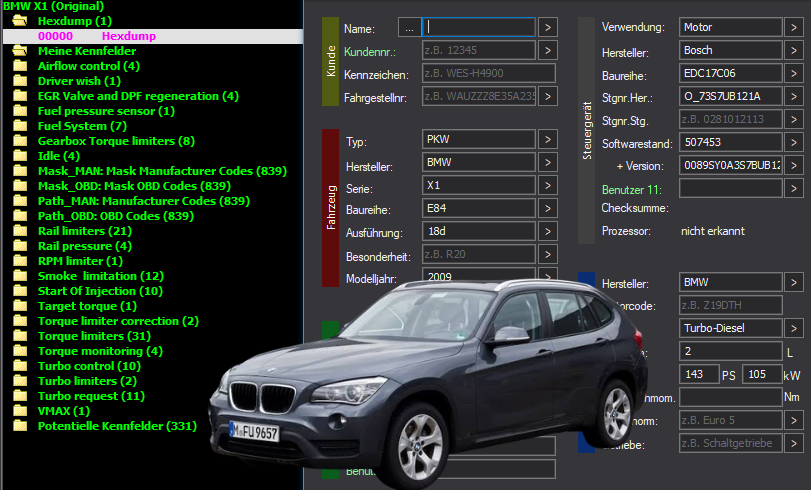The image size is (811, 490).
Task: Click the Torque monitoring folder icon
Action: 20,351
